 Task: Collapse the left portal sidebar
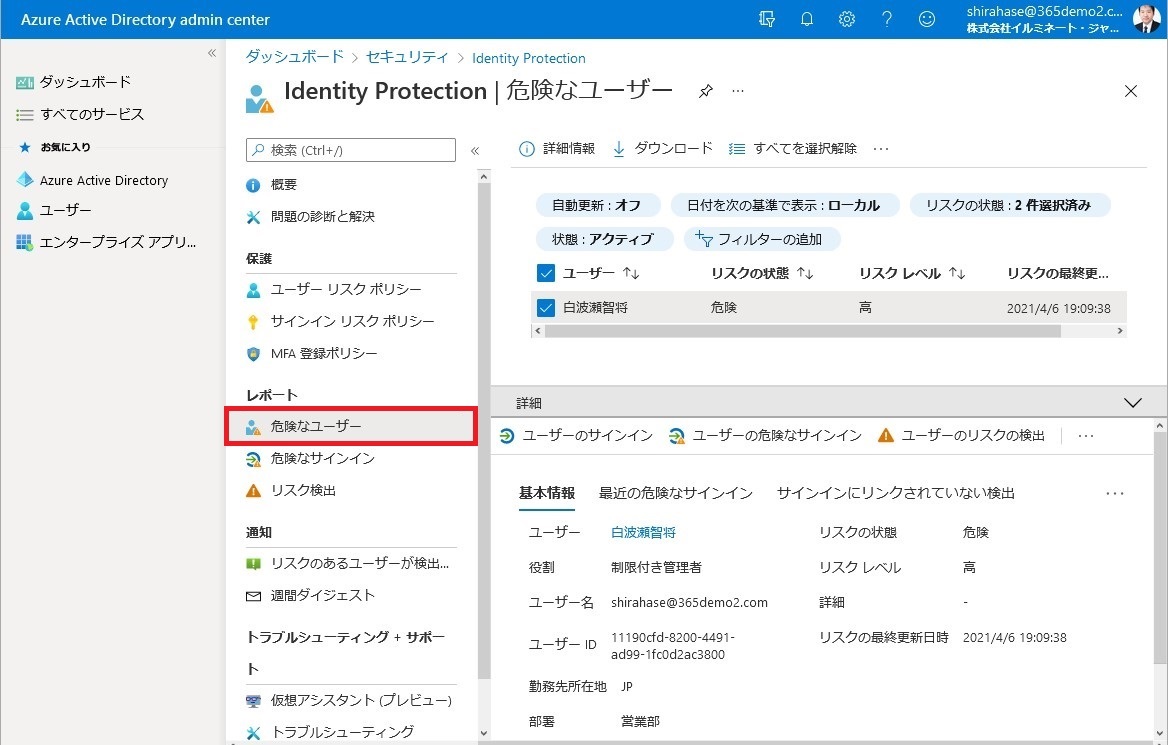(212, 53)
